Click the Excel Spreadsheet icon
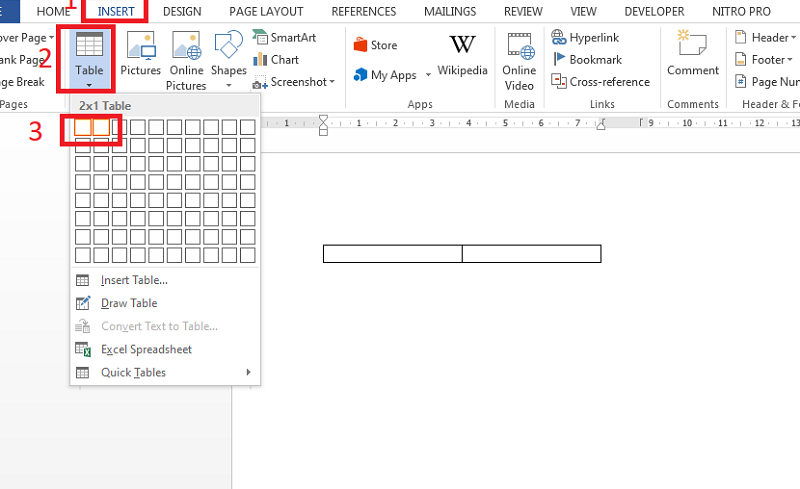The width and height of the screenshot is (800, 489). (x=83, y=350)
